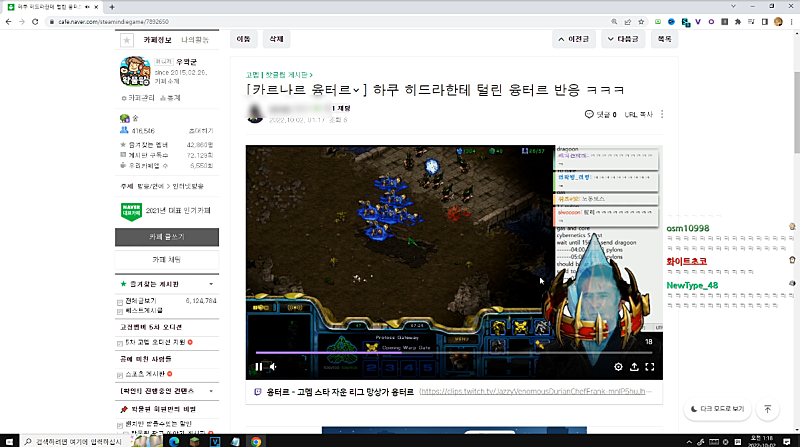This screenshot has height=447, width=800.
Task: Open the 베스트게시글 board
Action: (144, 310)
